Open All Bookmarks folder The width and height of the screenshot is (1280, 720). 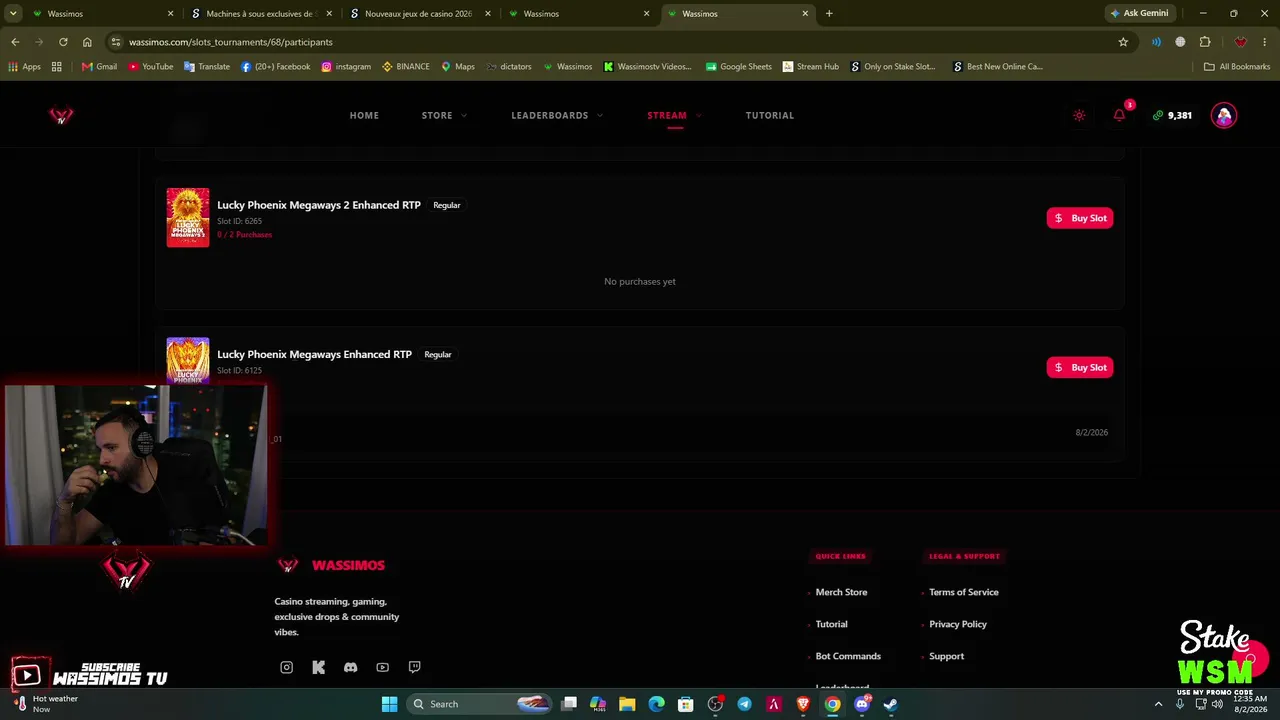click(1237, 66)
